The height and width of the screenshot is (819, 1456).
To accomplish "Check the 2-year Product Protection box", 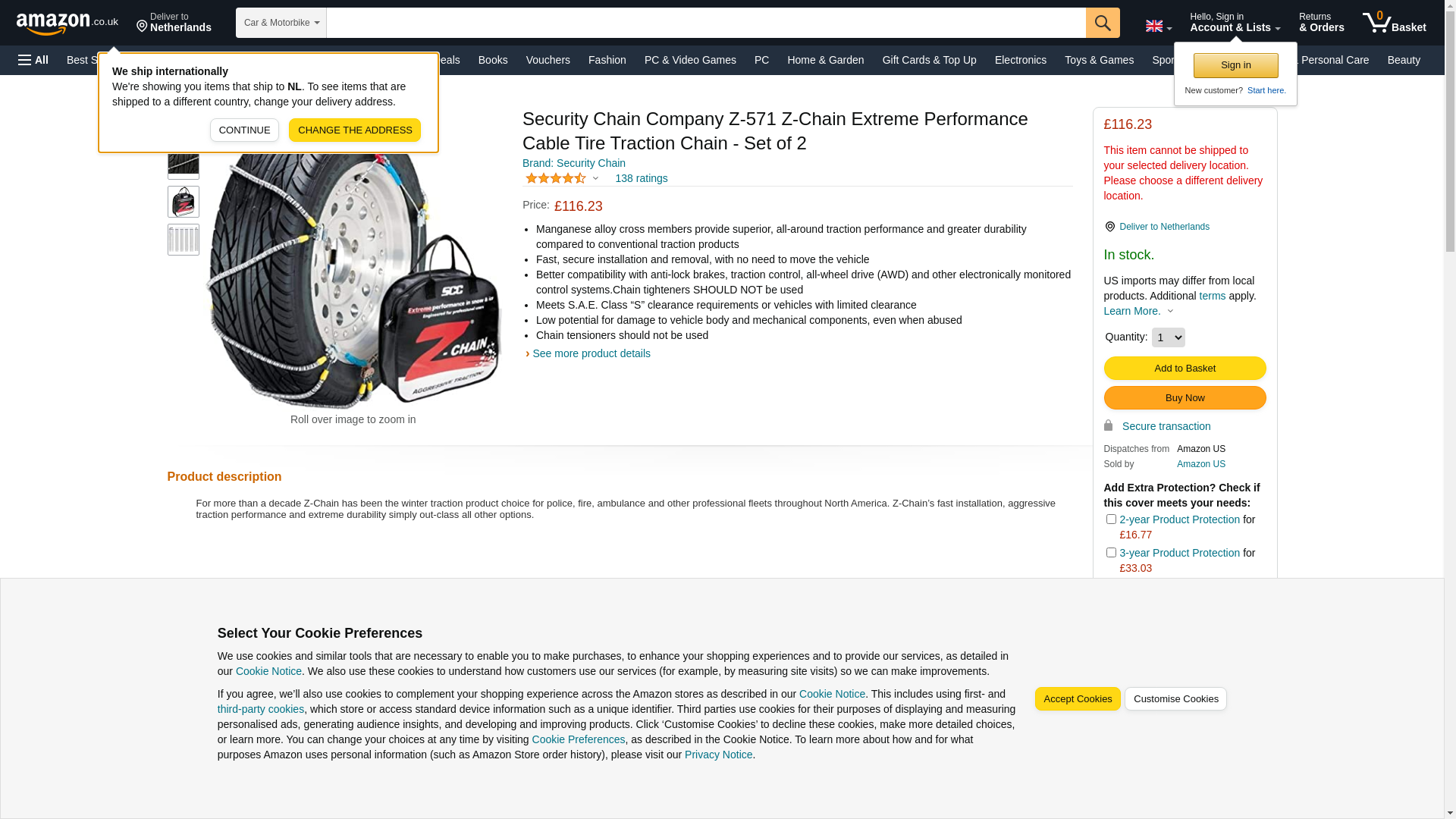I will [1111, 519].
